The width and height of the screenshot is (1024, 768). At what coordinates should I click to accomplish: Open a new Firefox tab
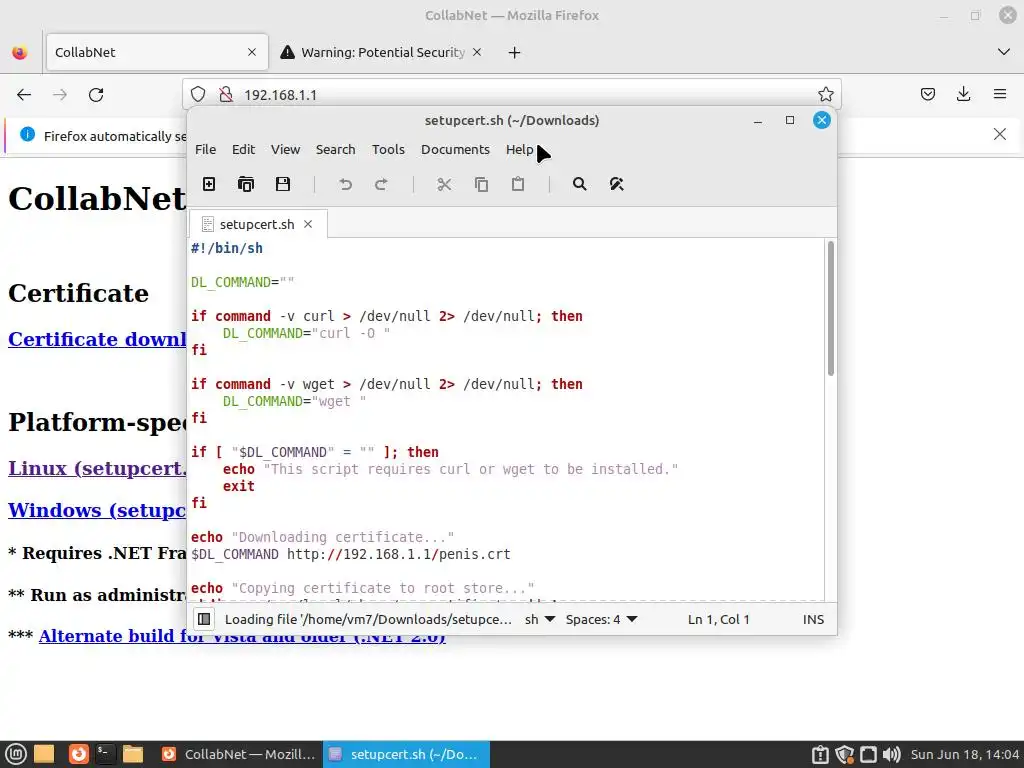[515, 52]
